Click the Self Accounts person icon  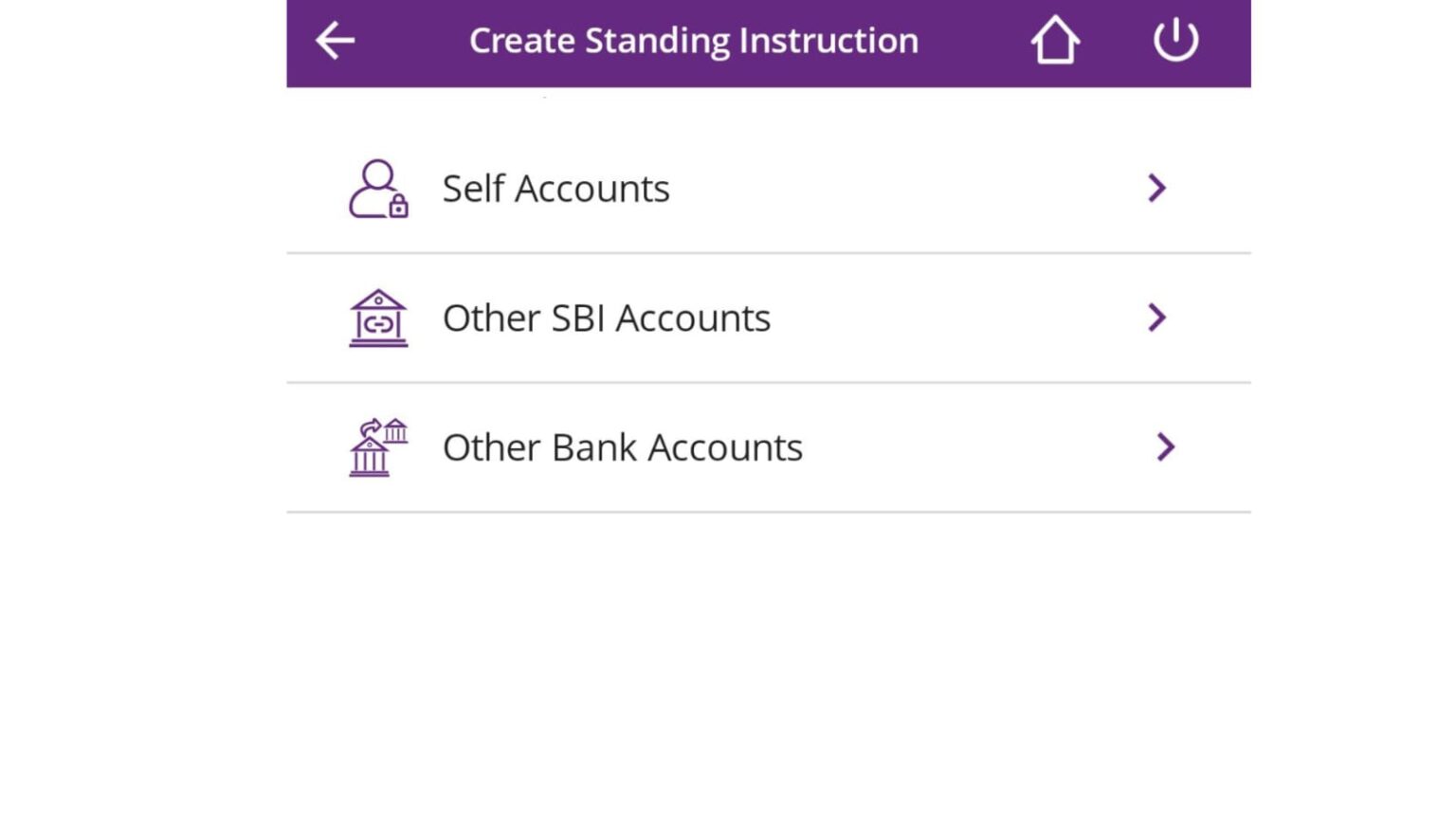(x=376, y=188)
